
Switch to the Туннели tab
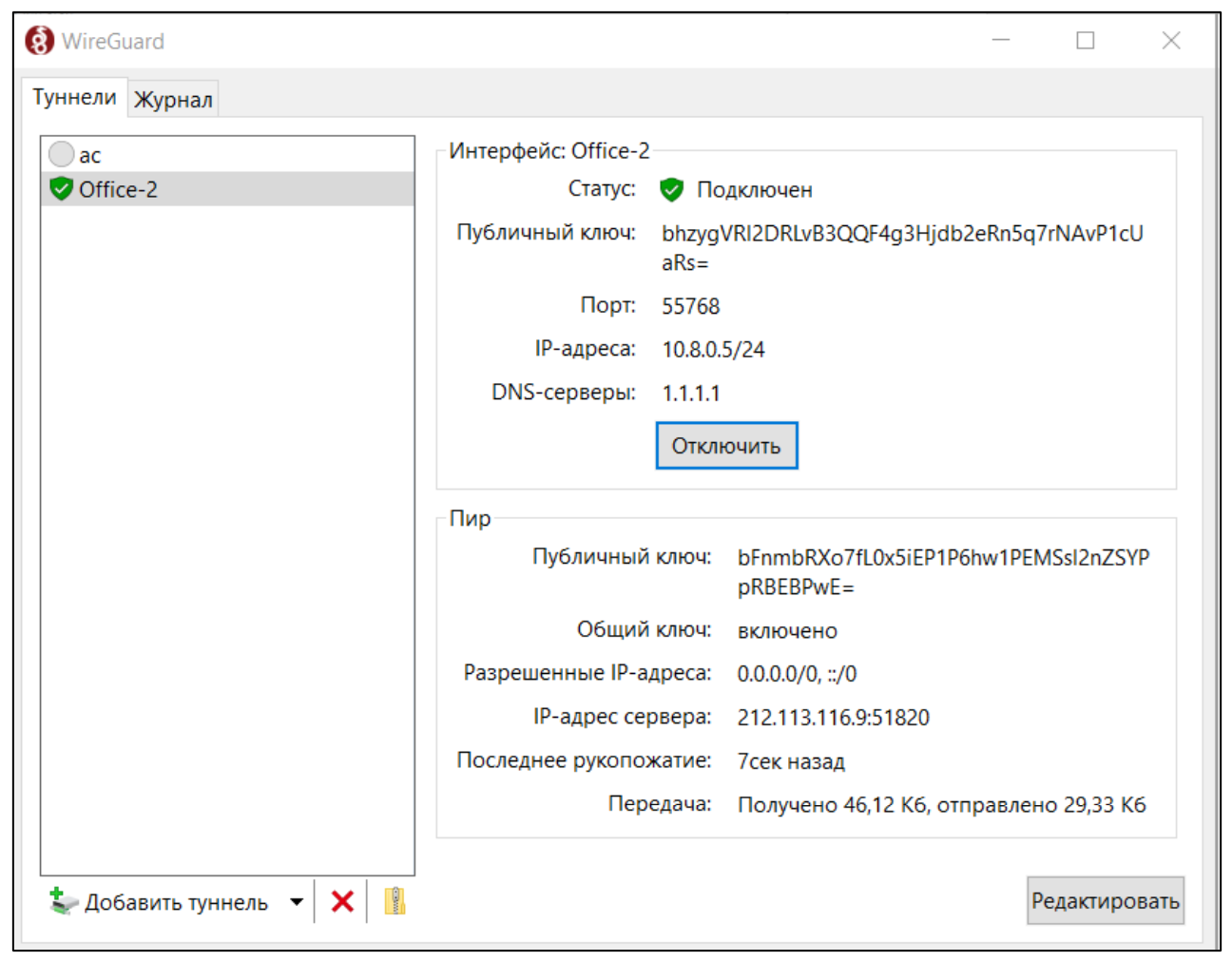point(74,95)
